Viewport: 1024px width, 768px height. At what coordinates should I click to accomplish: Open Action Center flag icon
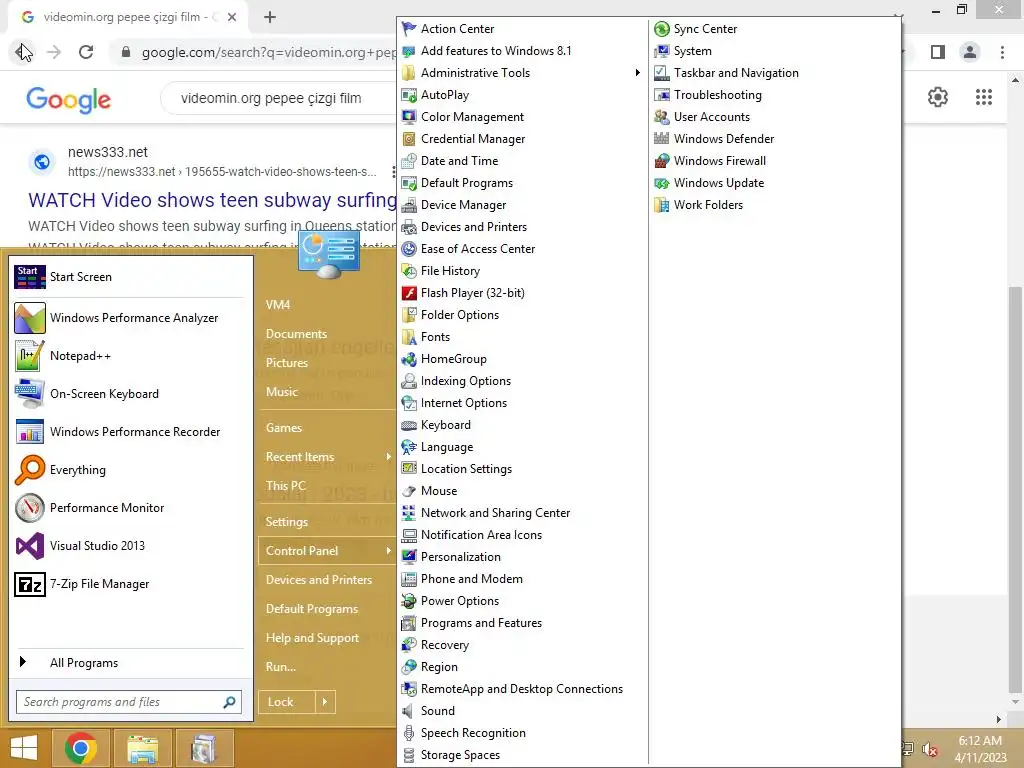[x=409, y=29]
